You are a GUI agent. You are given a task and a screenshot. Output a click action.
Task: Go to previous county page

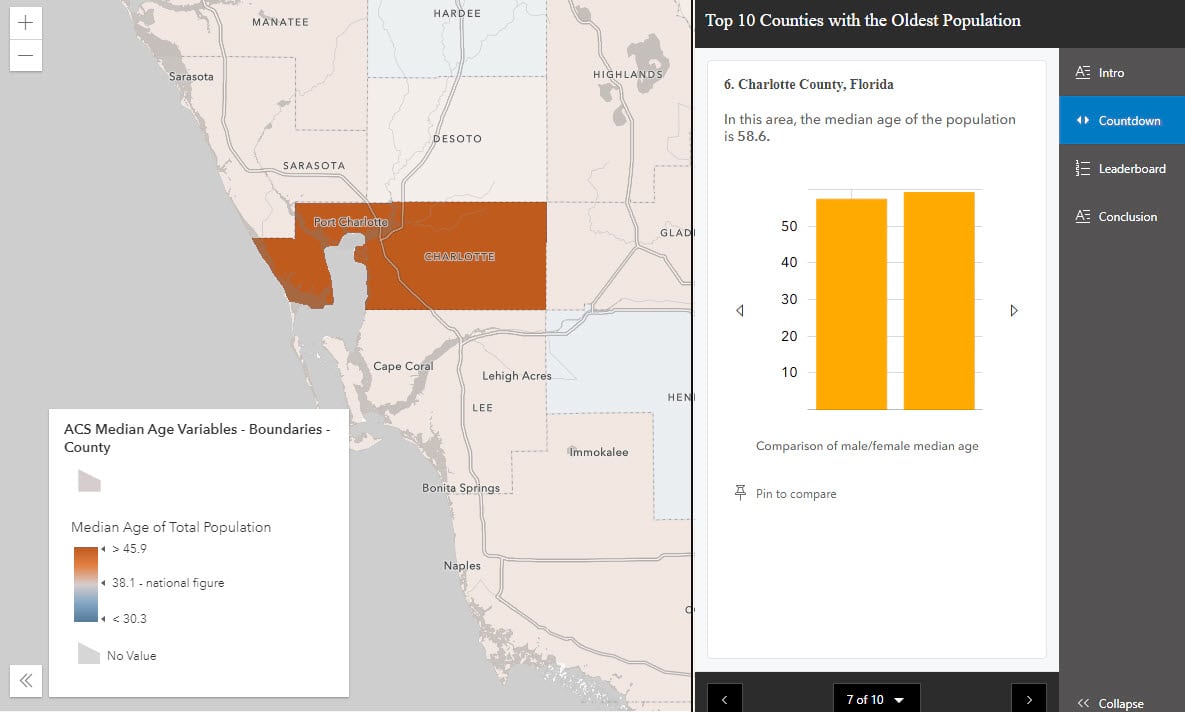pos(724,698)
